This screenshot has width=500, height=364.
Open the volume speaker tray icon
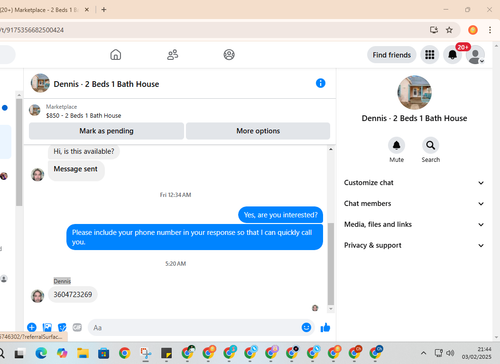450,353
